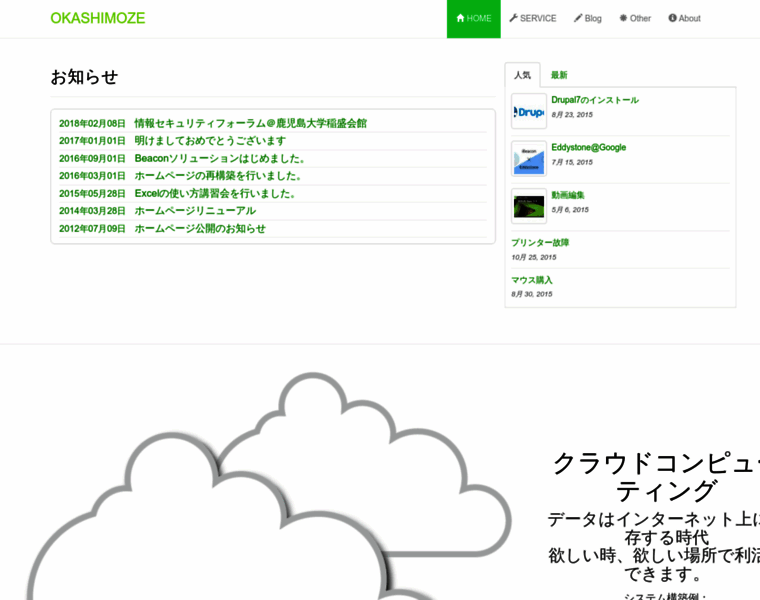This screenshot has width=760, height=600.
Task: Click the 8月 23, 2015 date text
Action: (572, 115)
